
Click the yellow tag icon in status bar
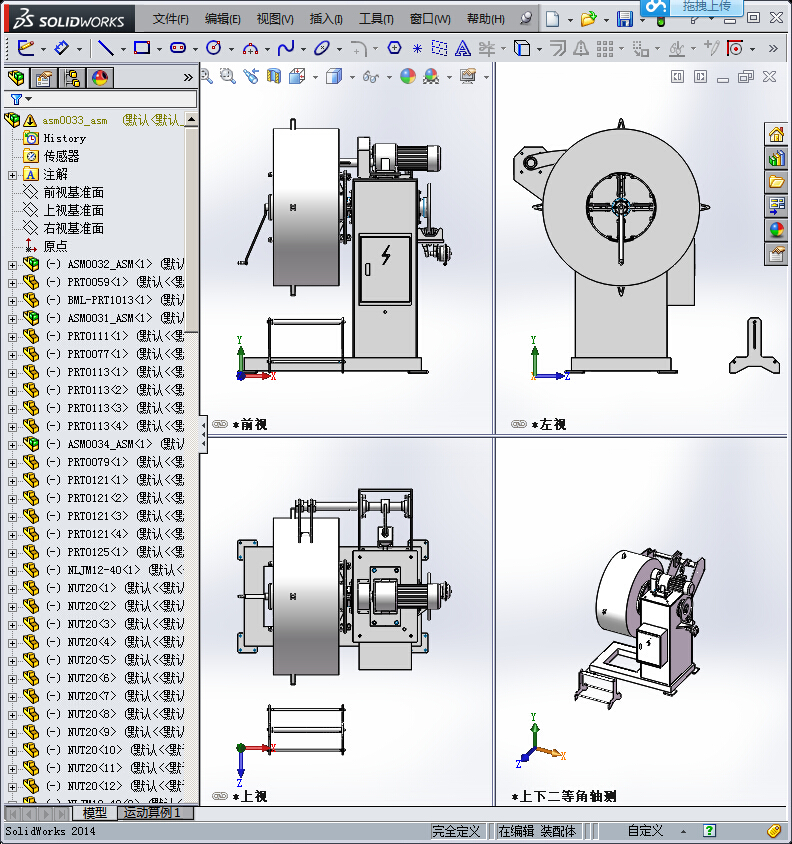(x=774, y=831)
